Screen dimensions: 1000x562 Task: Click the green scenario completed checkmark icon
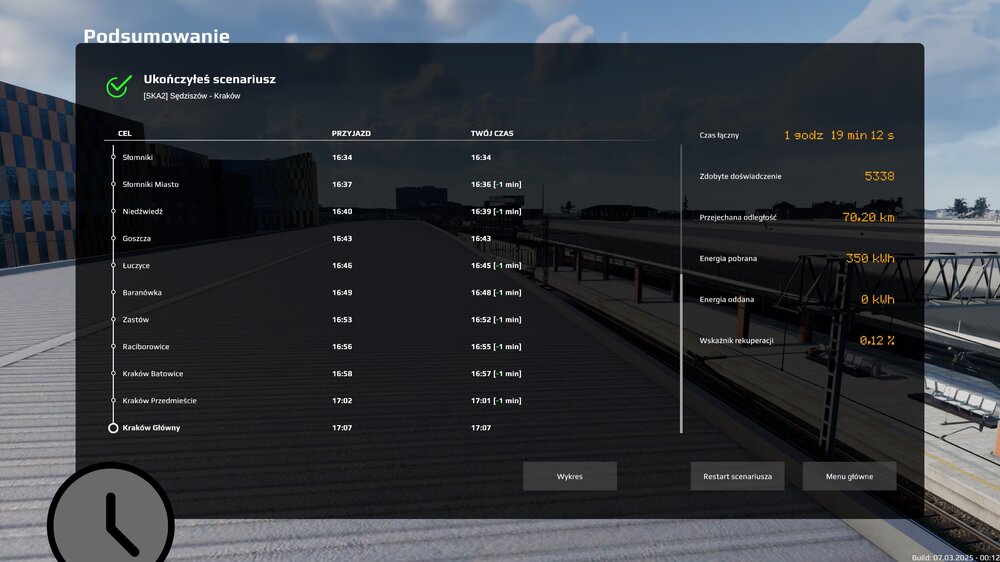[x=119, y=86]
